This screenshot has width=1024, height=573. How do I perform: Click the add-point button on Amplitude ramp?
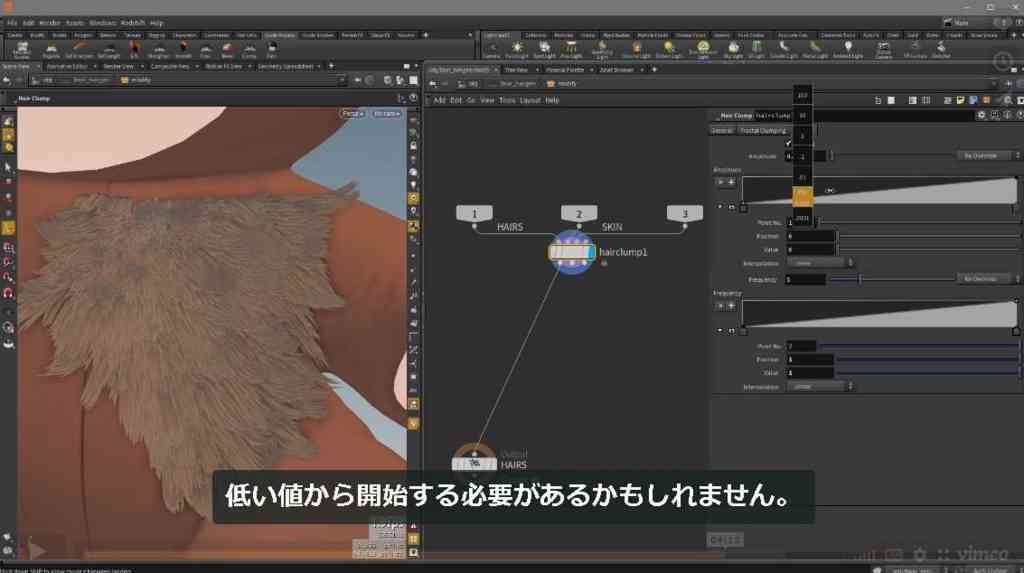pyautogui.click(x=731, y=182)
